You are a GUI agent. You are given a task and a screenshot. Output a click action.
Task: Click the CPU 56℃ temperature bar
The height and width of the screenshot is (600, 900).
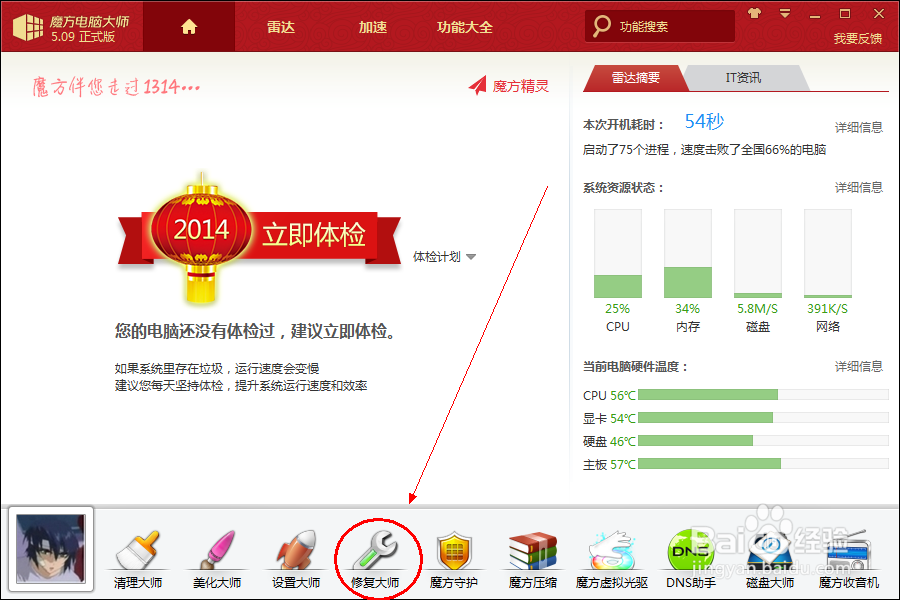[763, 394]
